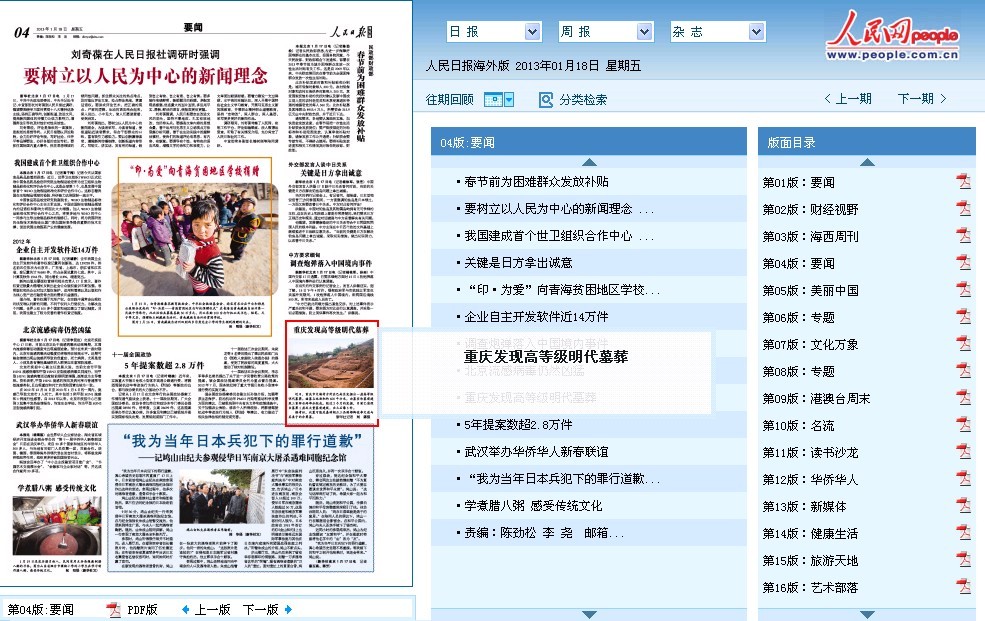Click up arrow in 版面目录 panel
This screenshot has height=621, width=985.
pos(867,162)
